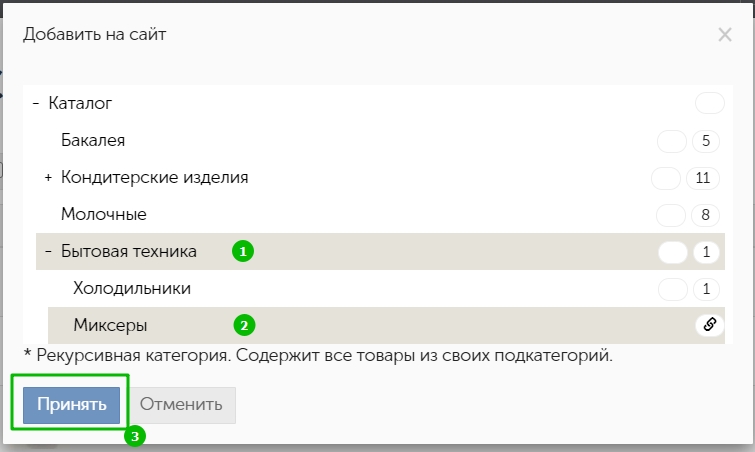Select the Бакалея category
This screenshot has height=452, width=755.
click(x=93, y=141)
